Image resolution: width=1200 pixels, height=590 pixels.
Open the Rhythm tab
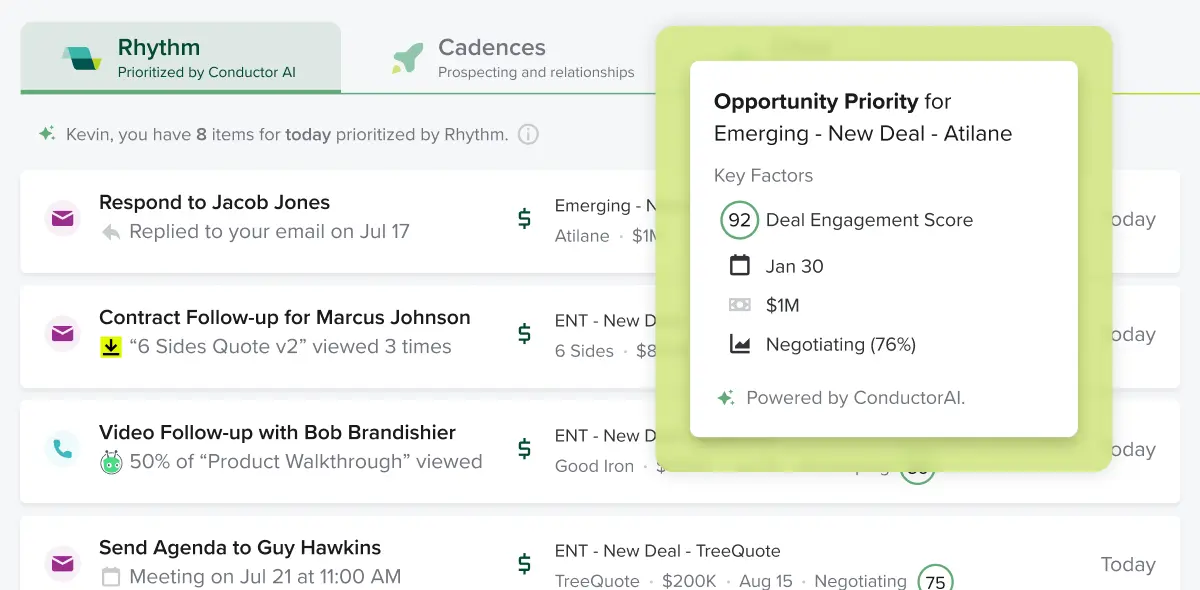tap(180, 58)
